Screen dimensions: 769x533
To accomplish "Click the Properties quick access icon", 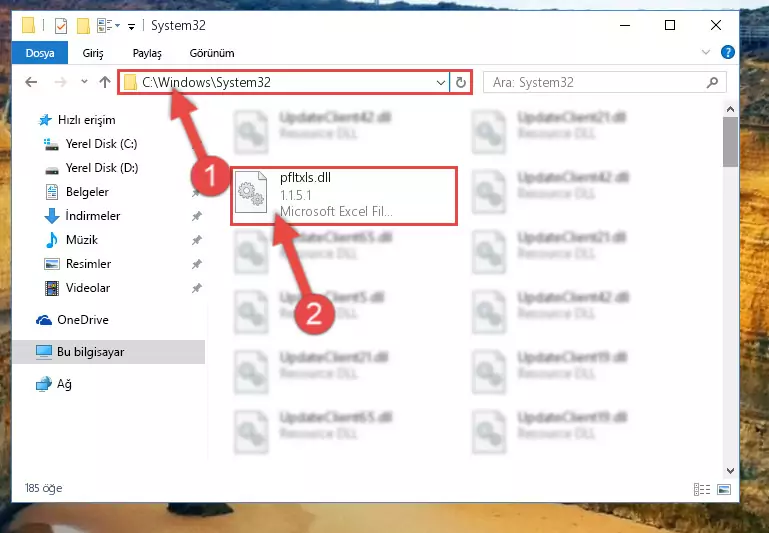I will [61, 25].
